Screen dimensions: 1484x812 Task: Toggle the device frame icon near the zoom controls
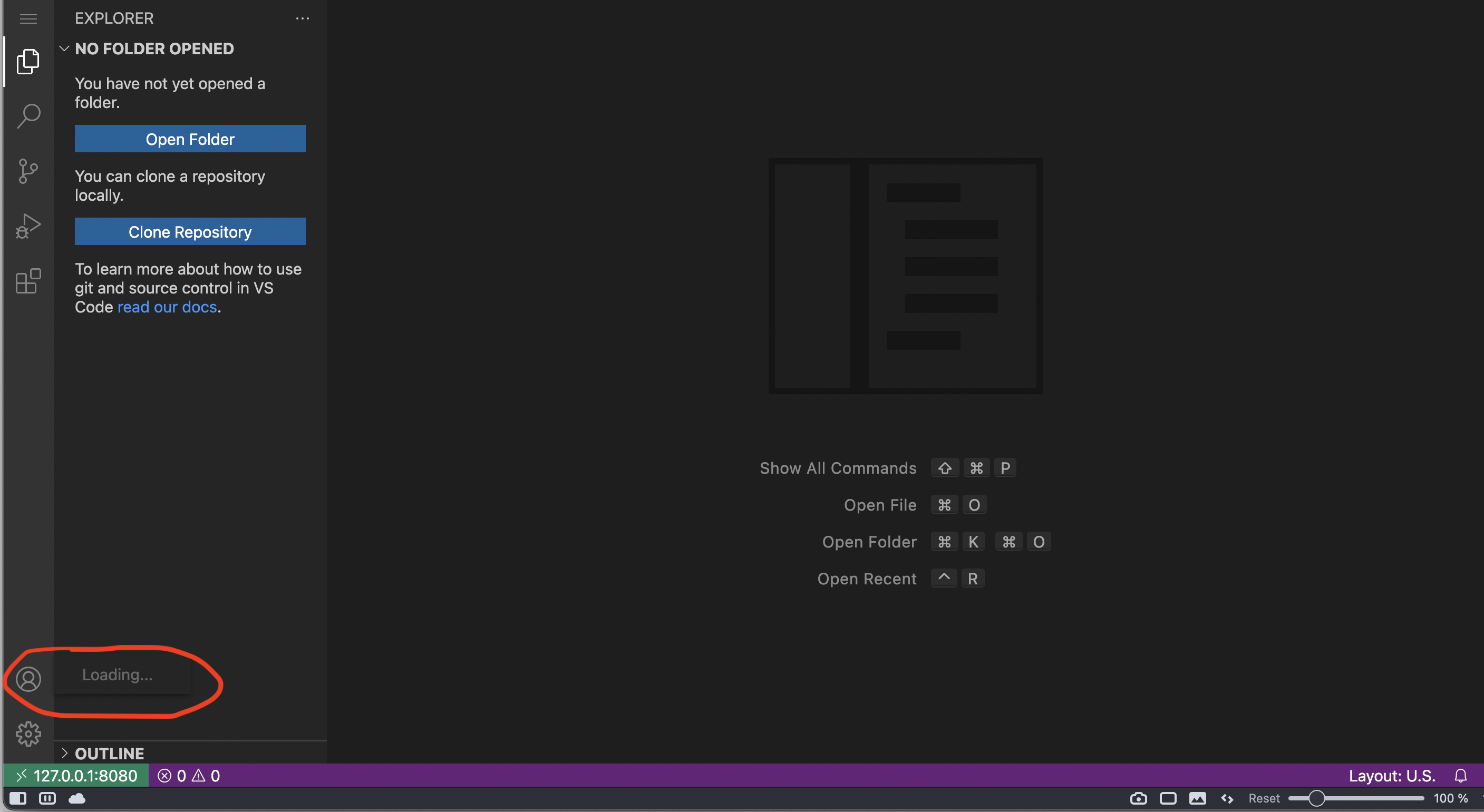tap(1168, 798)
